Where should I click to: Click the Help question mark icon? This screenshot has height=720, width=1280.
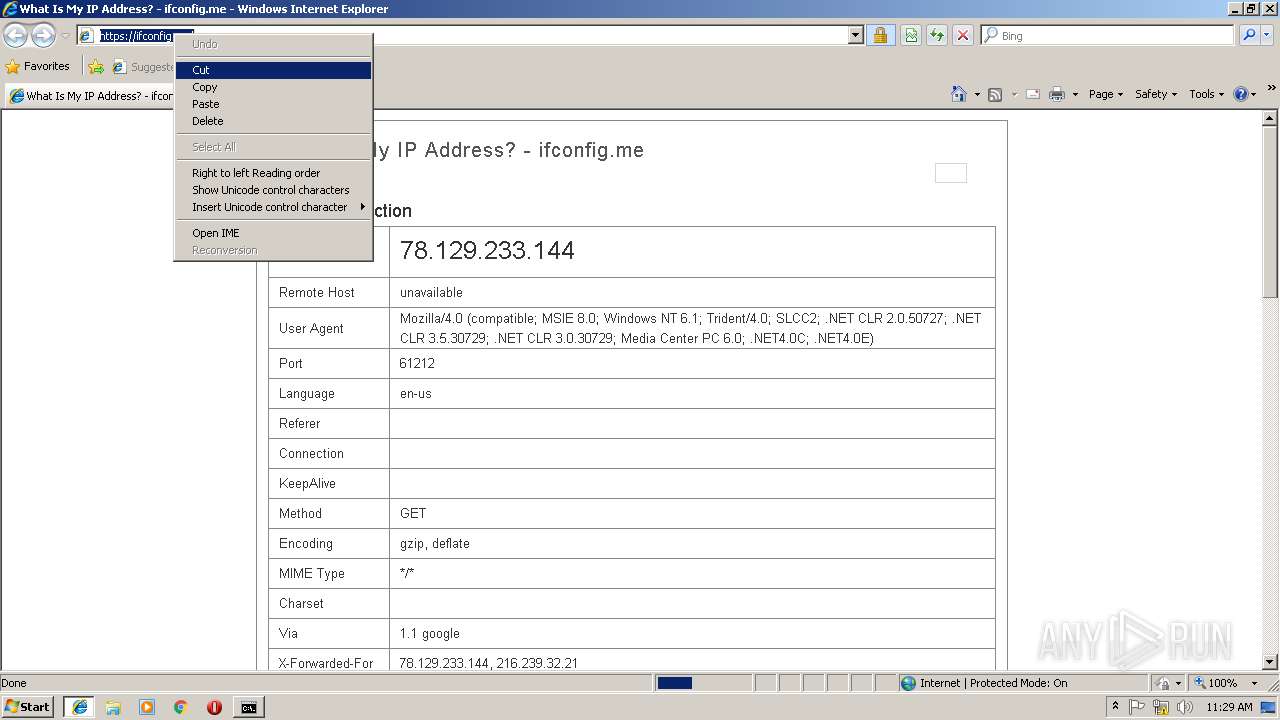[x=1241, y=94]
